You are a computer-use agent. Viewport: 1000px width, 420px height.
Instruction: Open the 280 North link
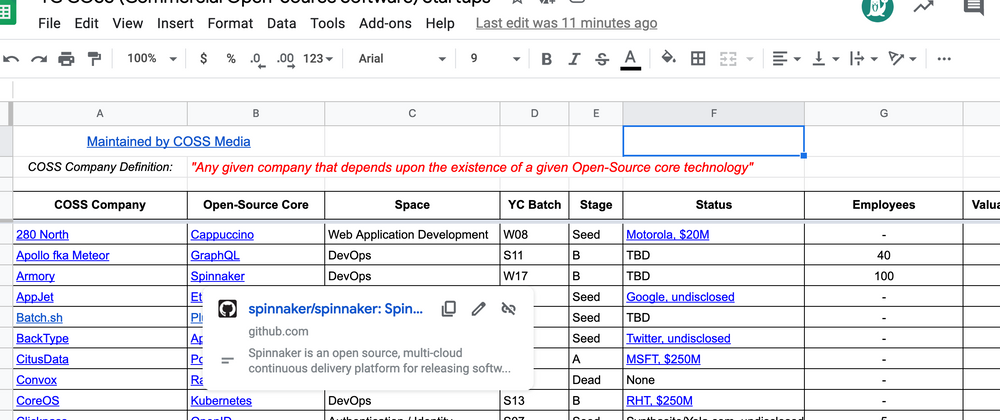(42, 235)
